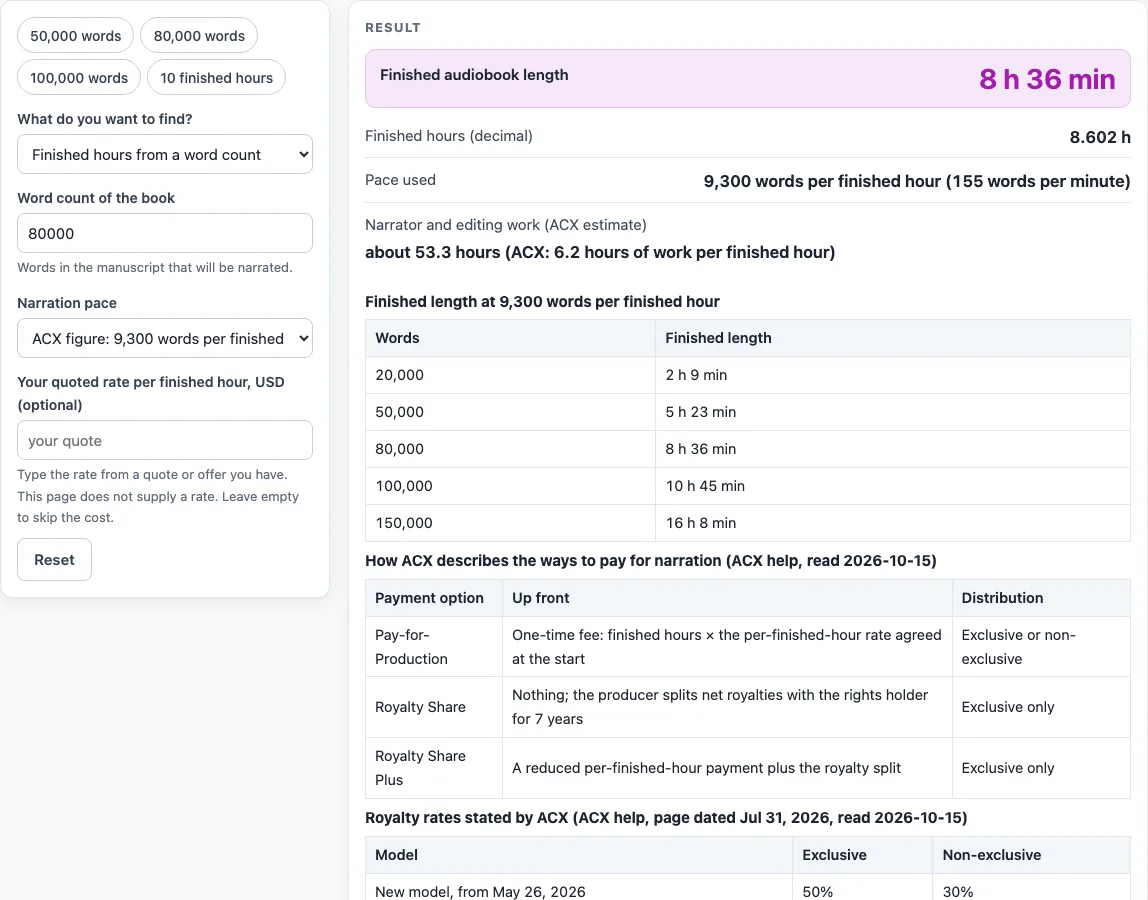This screenshot has height=900, width=1148.
Task: Select the 10 finished hours preset
Action: tap(217, 78)
